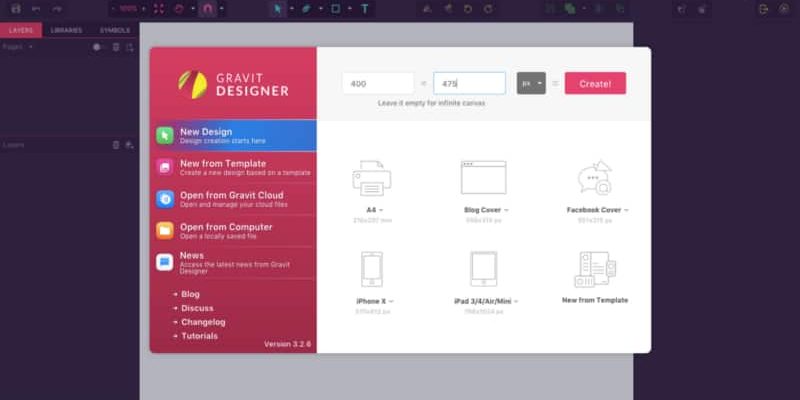Click the 100% zoom level value
The width and height of the screenshot is (800, 400).
click(128, 9)
